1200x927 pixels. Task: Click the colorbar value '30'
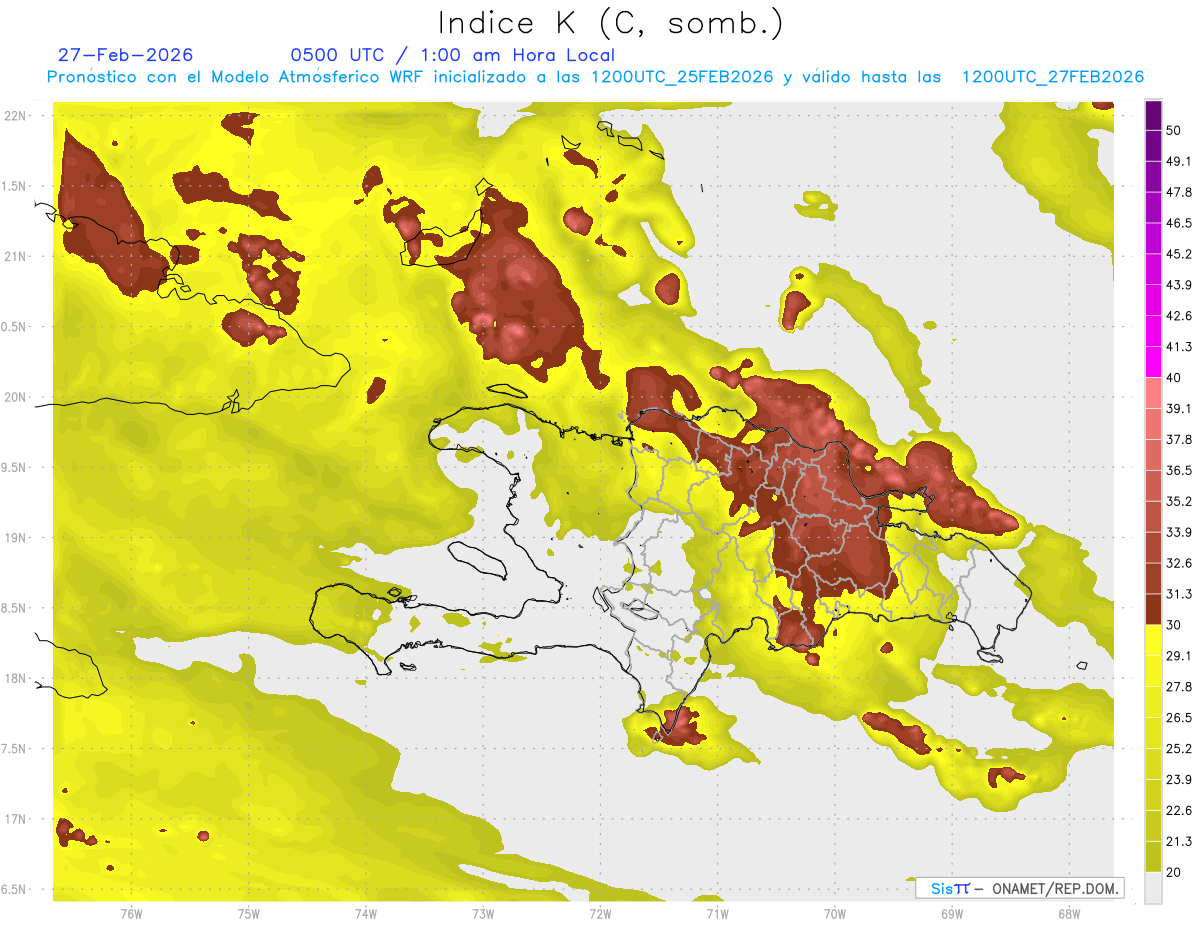pyautogui.click(x=1175, y=625)
